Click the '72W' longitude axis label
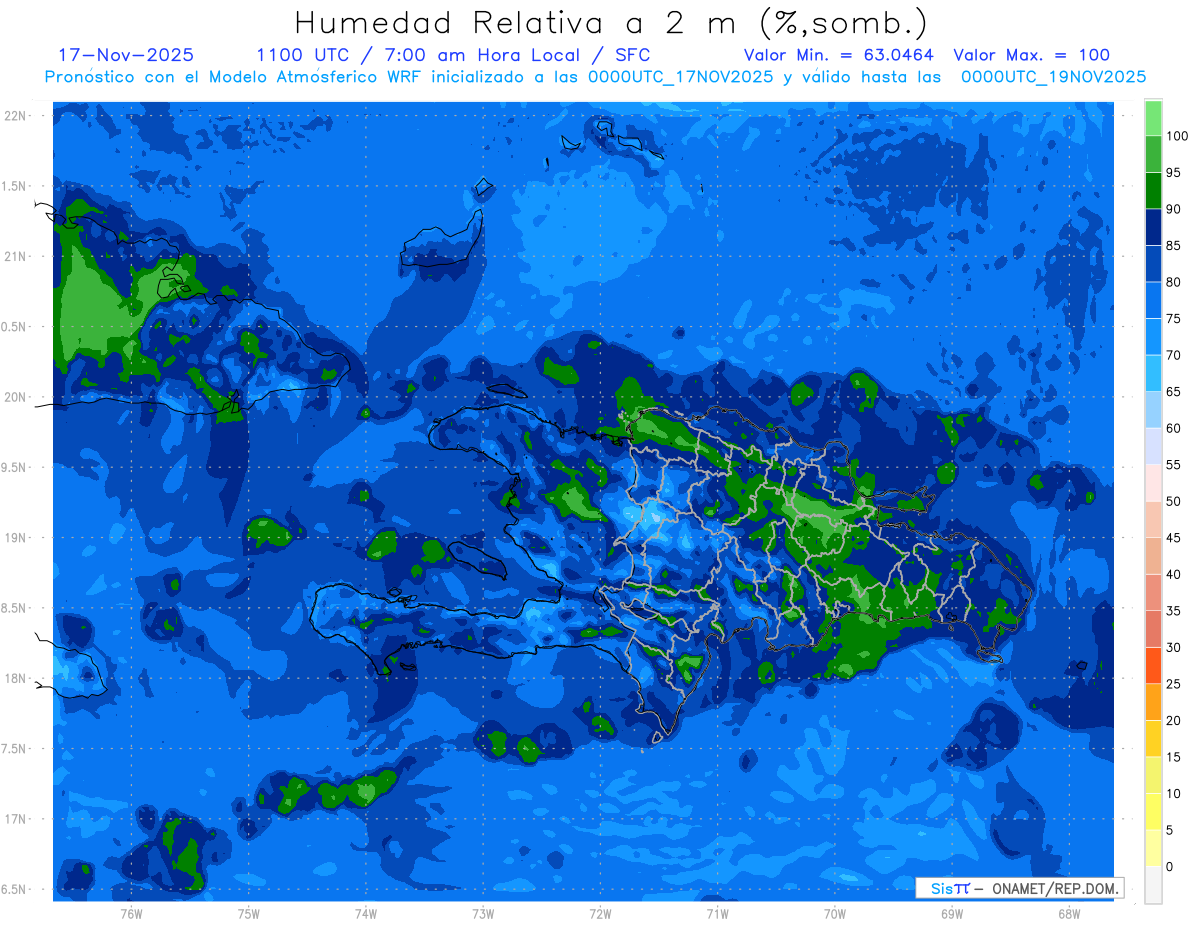The image size is (1200, 927). coord(600,914)
